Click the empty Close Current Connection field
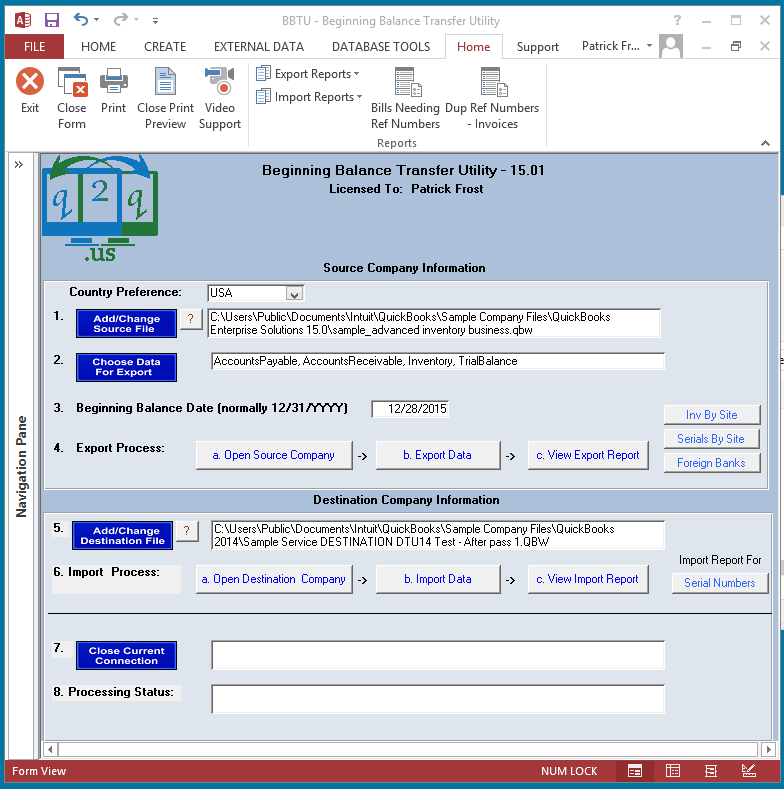784x789 pixels. [x=438, y=655]
